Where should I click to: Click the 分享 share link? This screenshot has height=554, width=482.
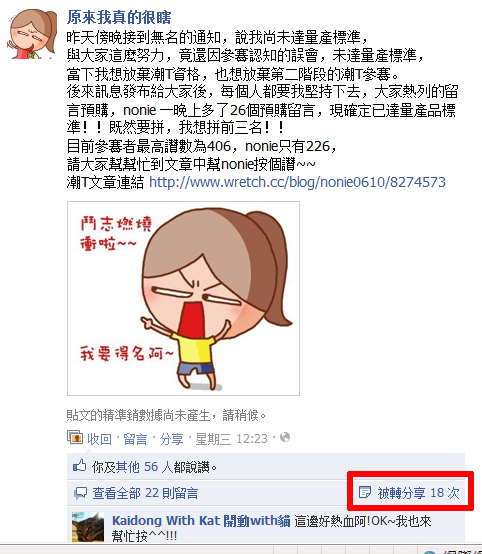coord(171,439)
